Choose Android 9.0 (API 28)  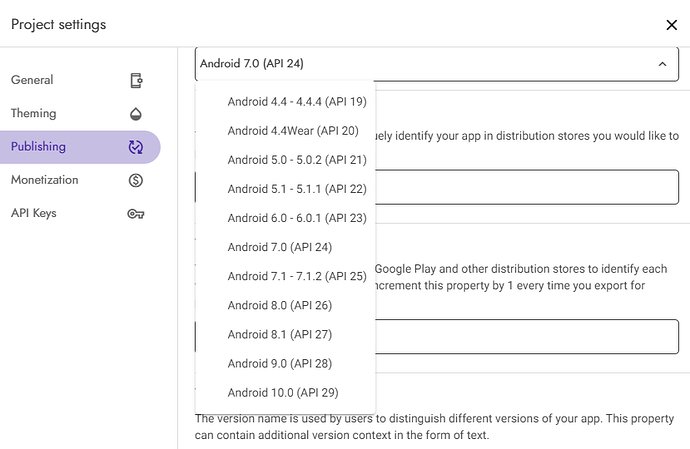(285, 363)
